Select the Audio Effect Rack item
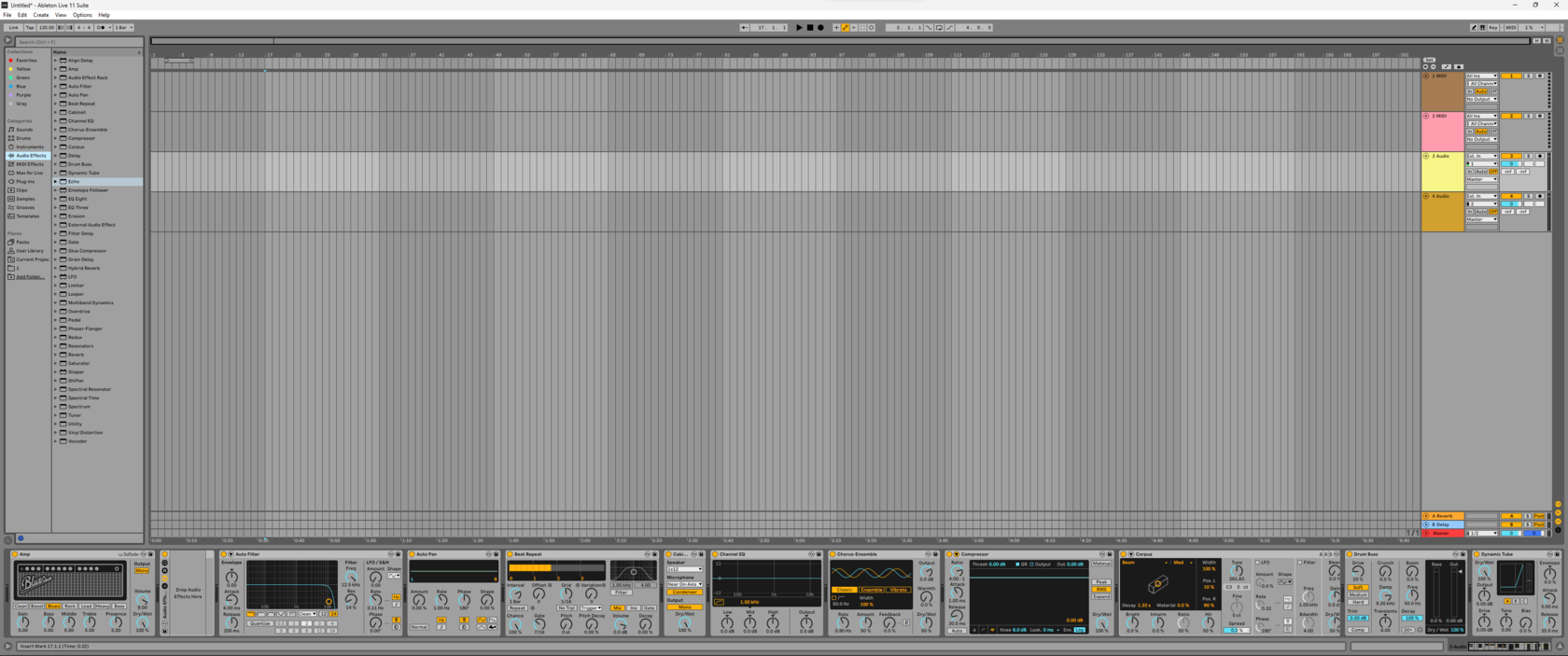1568x656 pixels. (87, 77)
